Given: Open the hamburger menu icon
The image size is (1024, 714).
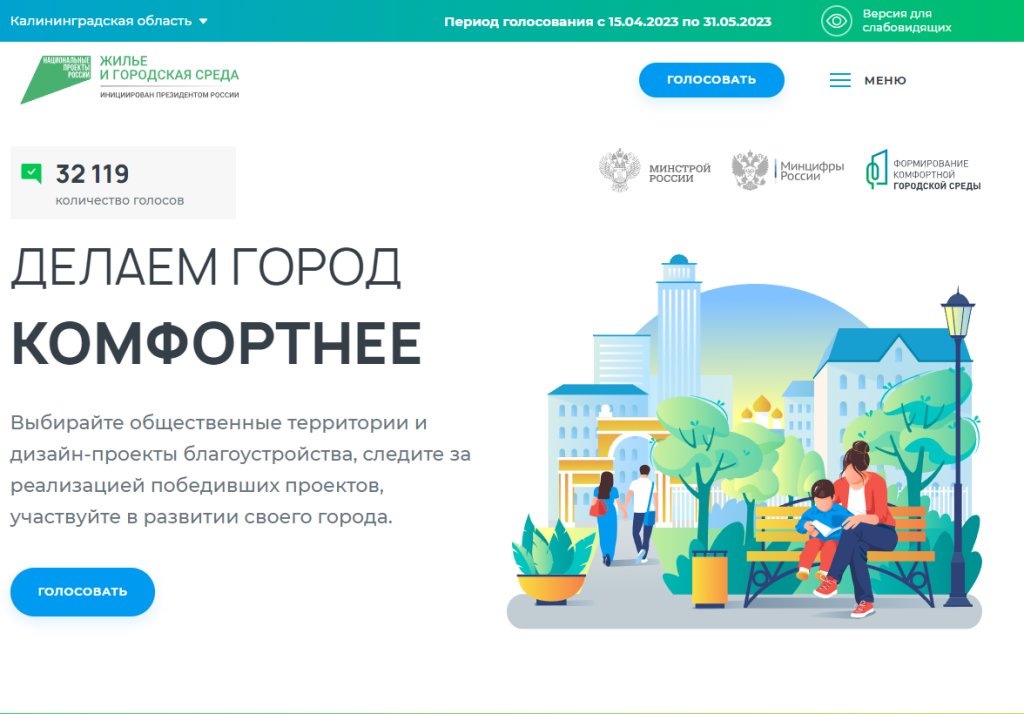Looking at the screenshot, I should pos(840,80).
